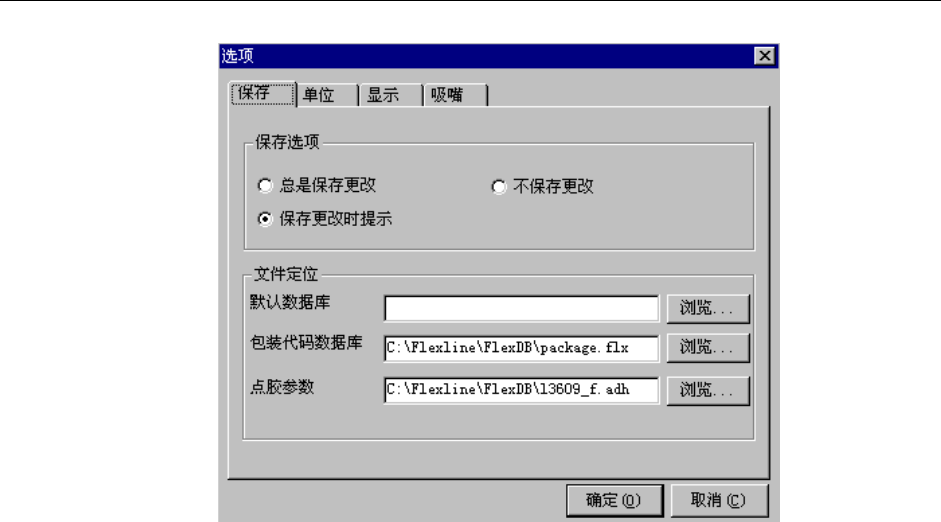The height and width of the screenshot is (522, 941).
Task: Click the 点胶参数 field containing 13609_f.adh
Action: click(x=522, y=390)
